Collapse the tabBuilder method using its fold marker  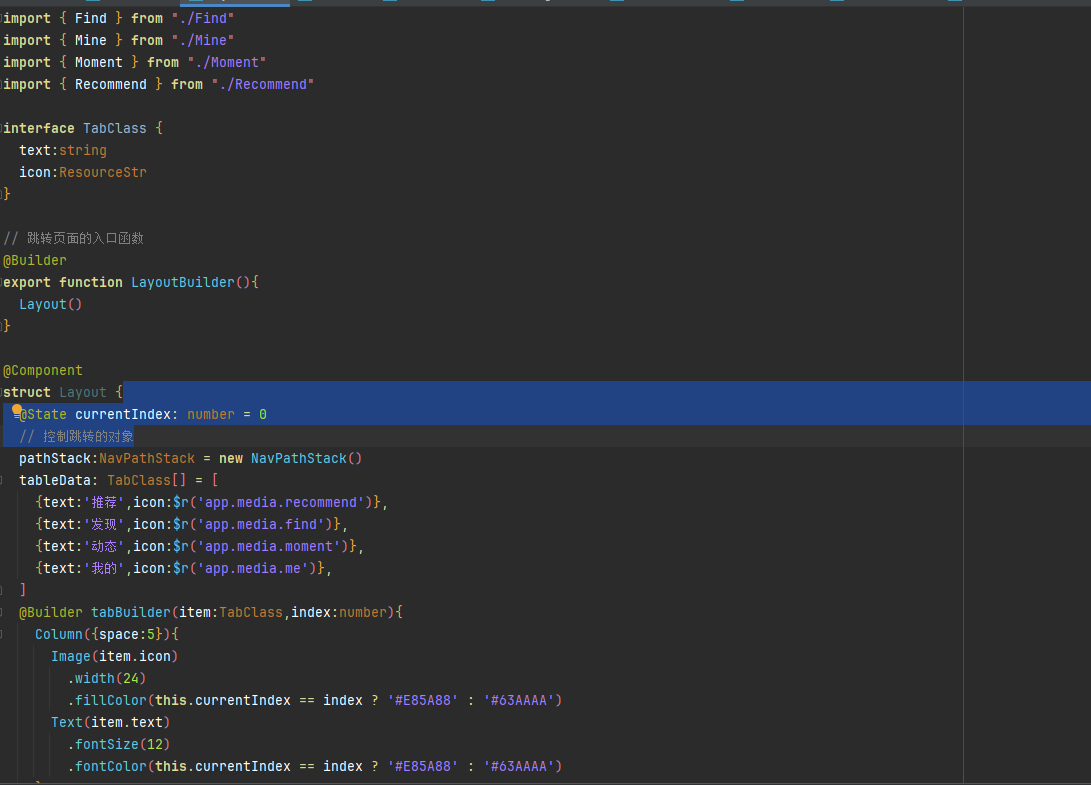pyautogui.click(x=1, y=612)
